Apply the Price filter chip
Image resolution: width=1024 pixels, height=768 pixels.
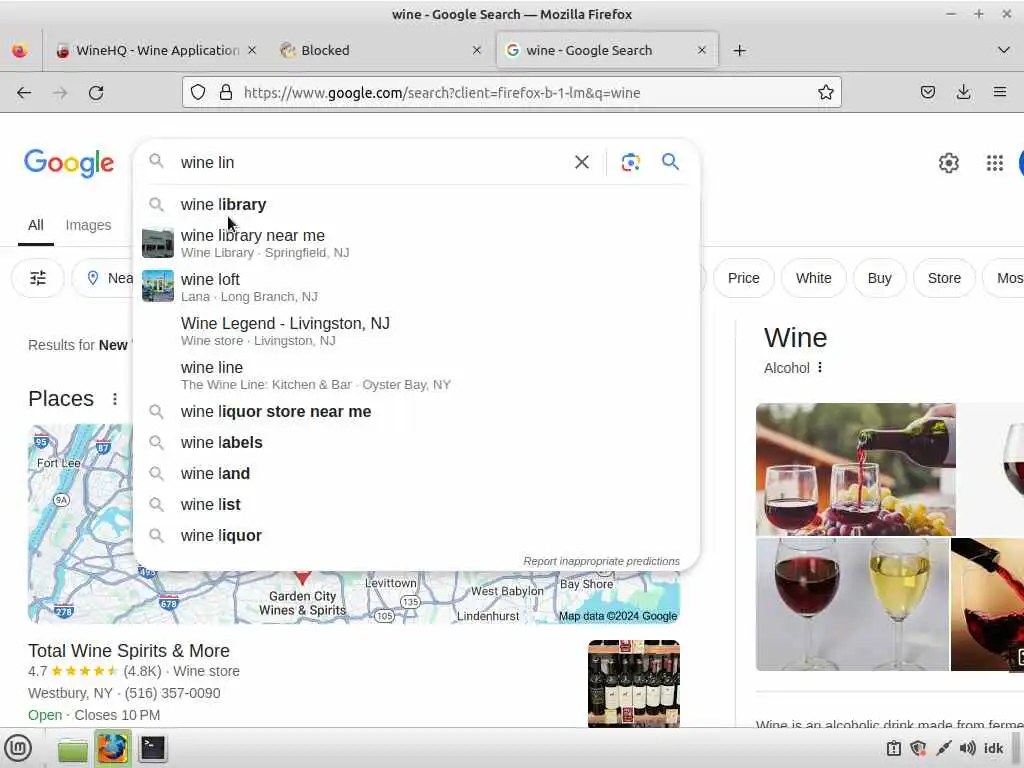click(743, 278)
